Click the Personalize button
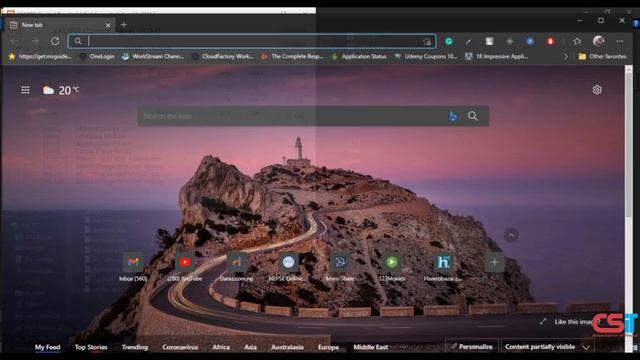 (x=472, y=347)
